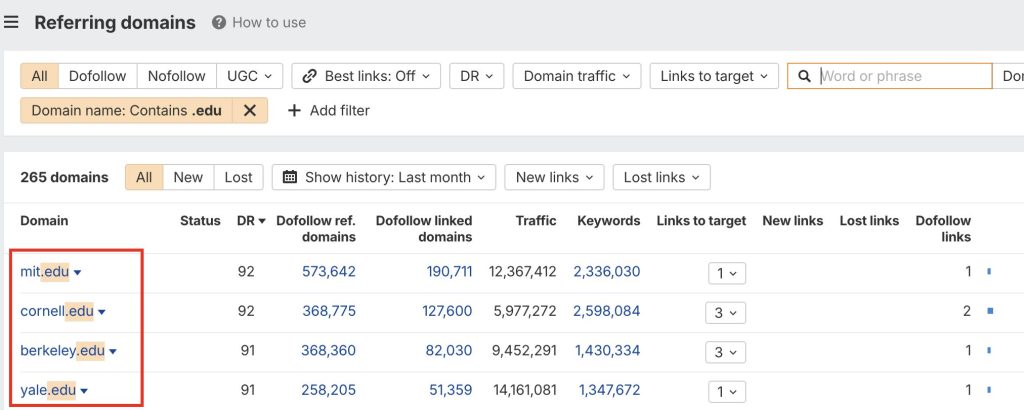Select the All domains tab
The height and width of the screenshot is (410, 1024).
point(144,177)
